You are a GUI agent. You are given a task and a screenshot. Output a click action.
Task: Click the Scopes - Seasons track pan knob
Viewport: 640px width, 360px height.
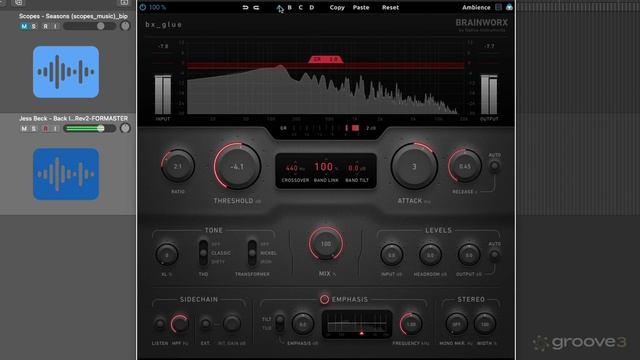pyautogui.click(x=125, y=26)
